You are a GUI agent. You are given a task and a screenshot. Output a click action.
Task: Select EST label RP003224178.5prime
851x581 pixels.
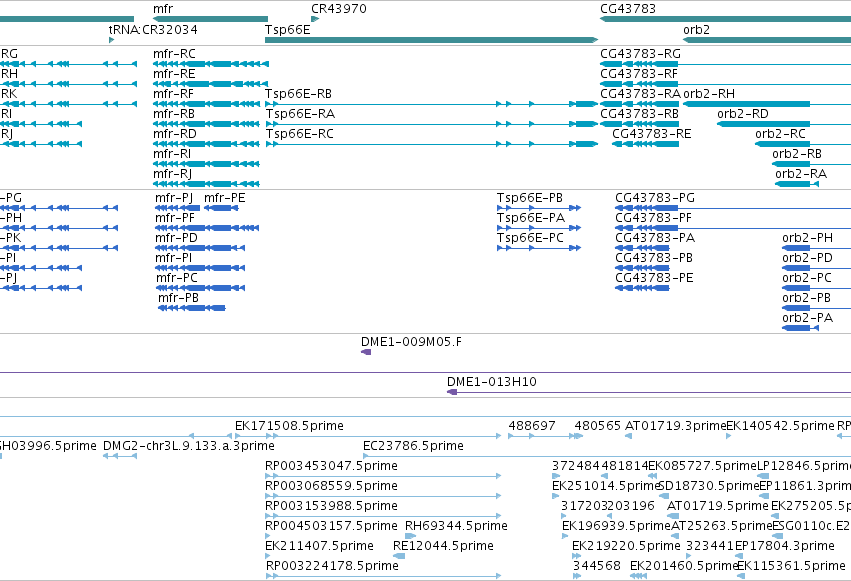pyautogui.click(x=332, y=567)
